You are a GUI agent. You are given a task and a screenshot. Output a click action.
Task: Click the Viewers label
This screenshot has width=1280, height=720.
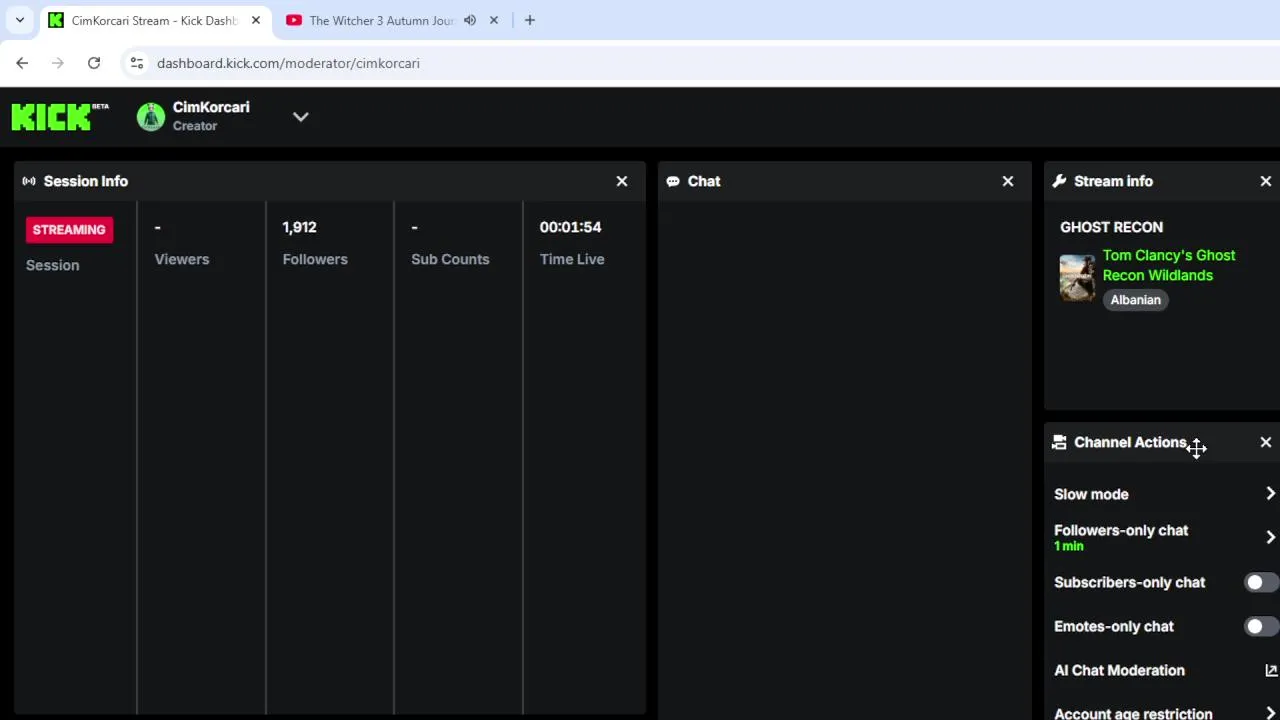(x=182, y=259)
